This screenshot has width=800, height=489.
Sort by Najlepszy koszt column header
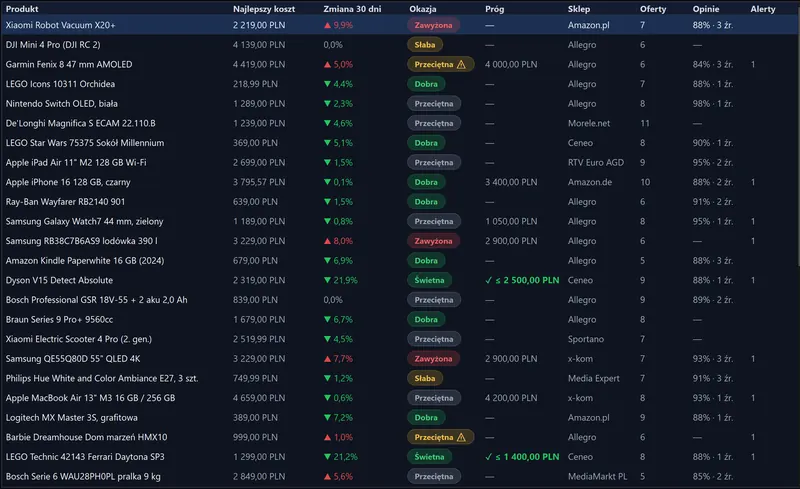264,9
